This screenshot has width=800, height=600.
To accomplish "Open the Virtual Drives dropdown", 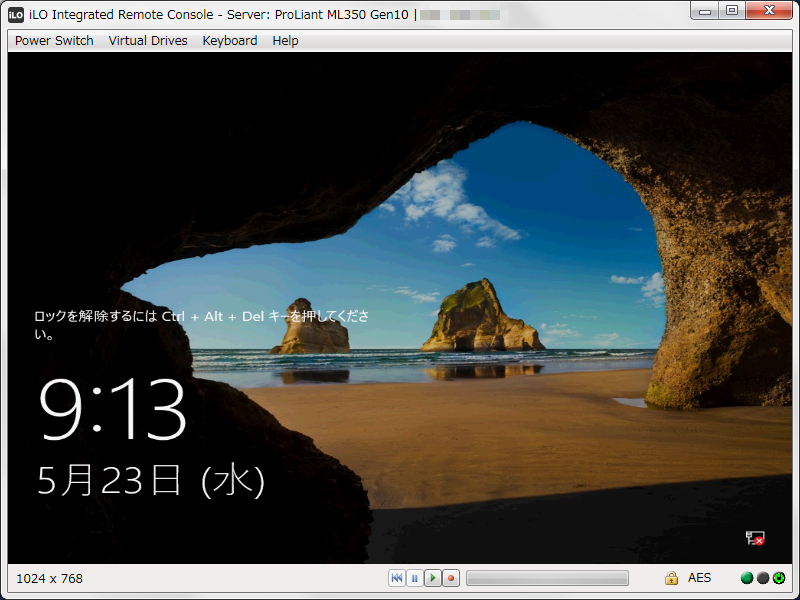I will click(146, 40).
